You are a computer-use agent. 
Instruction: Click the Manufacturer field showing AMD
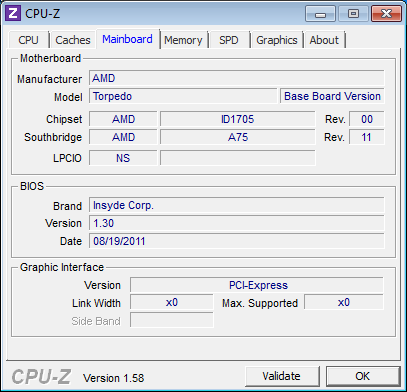(237, 78)
